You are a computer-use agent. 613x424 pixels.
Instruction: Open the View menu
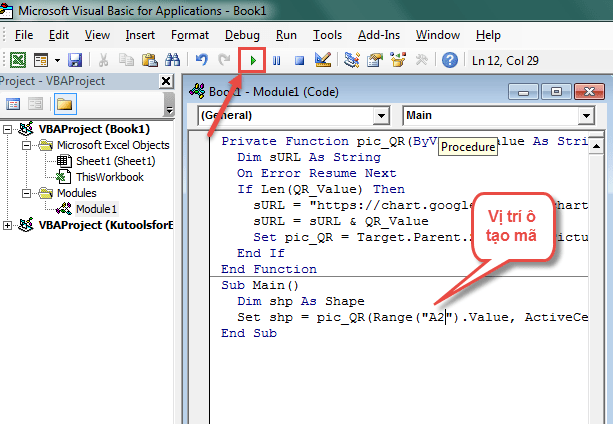tap(97, 35)
